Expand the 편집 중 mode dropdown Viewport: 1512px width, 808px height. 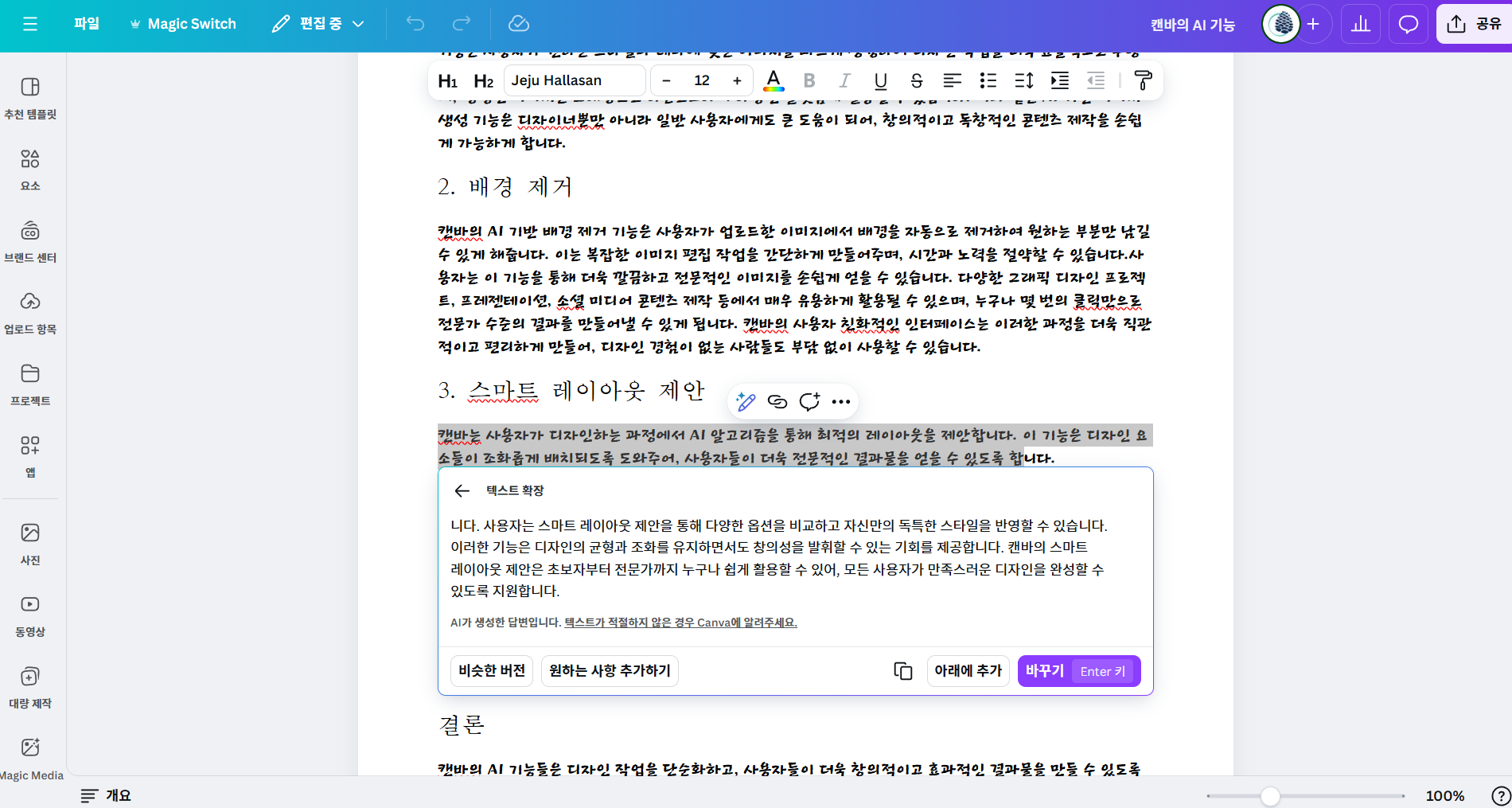[318, 24]
